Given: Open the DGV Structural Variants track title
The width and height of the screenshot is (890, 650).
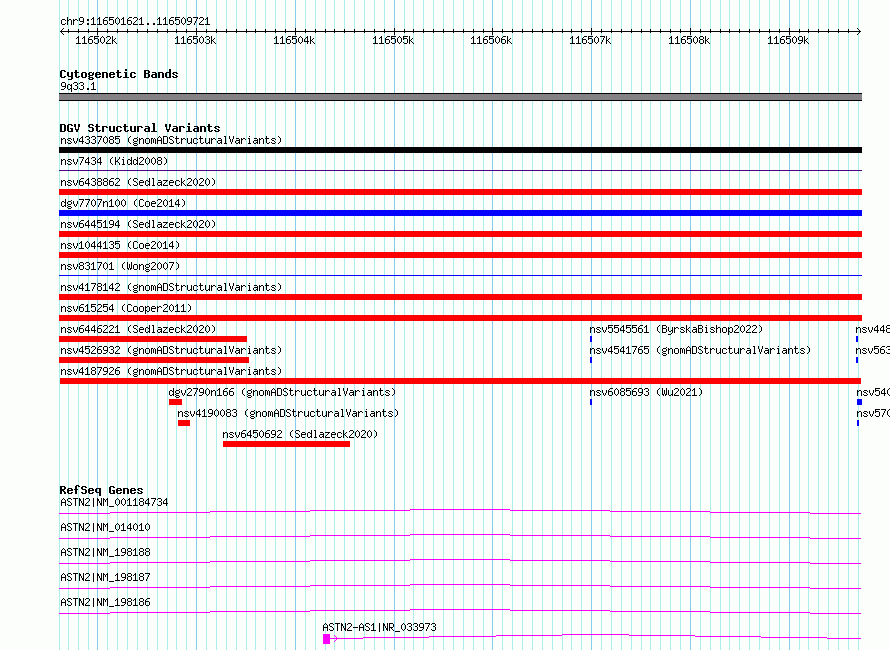Looking at the screenshot, I should point(140,128).
